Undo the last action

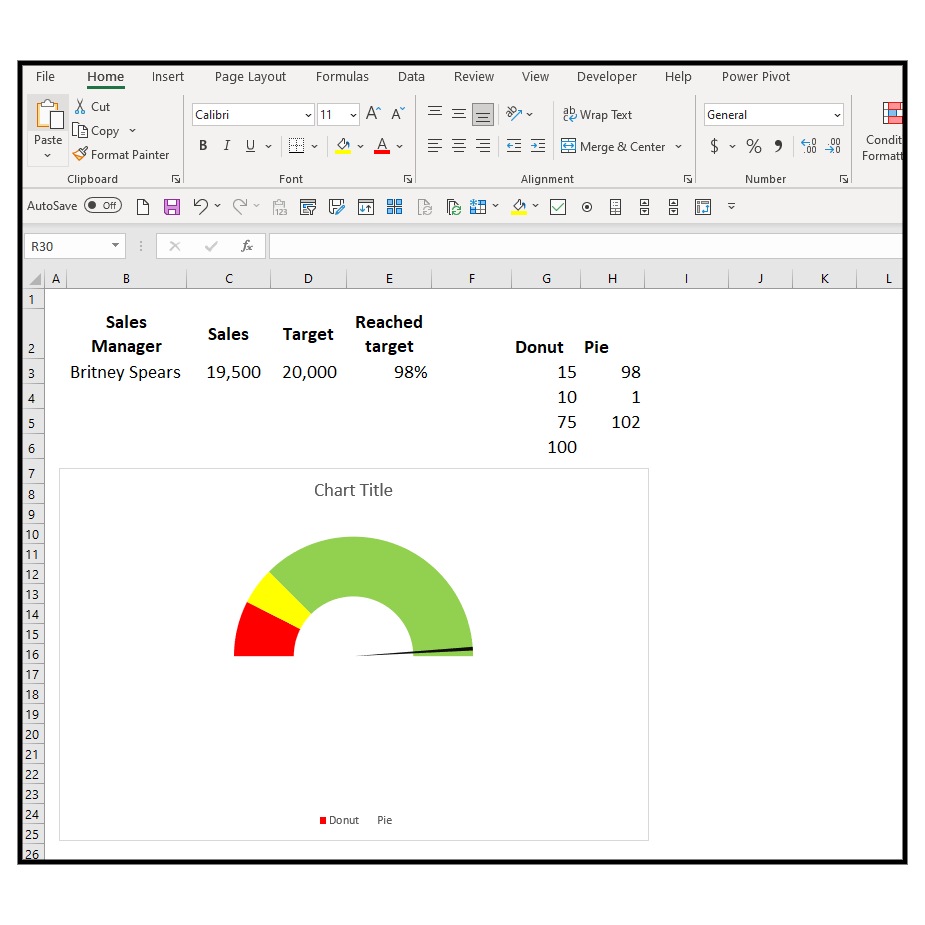[x=201, y=206]
